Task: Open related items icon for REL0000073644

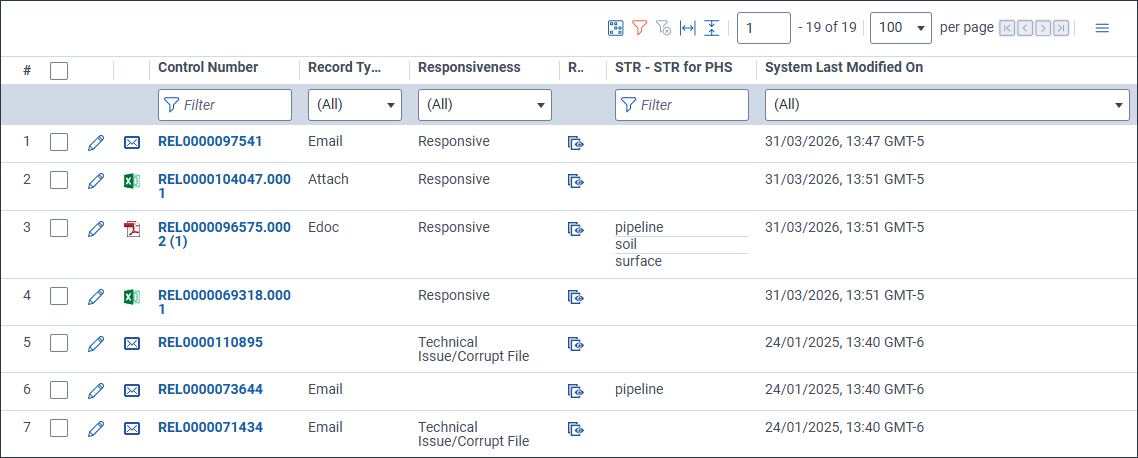Action: click(576, 391)
